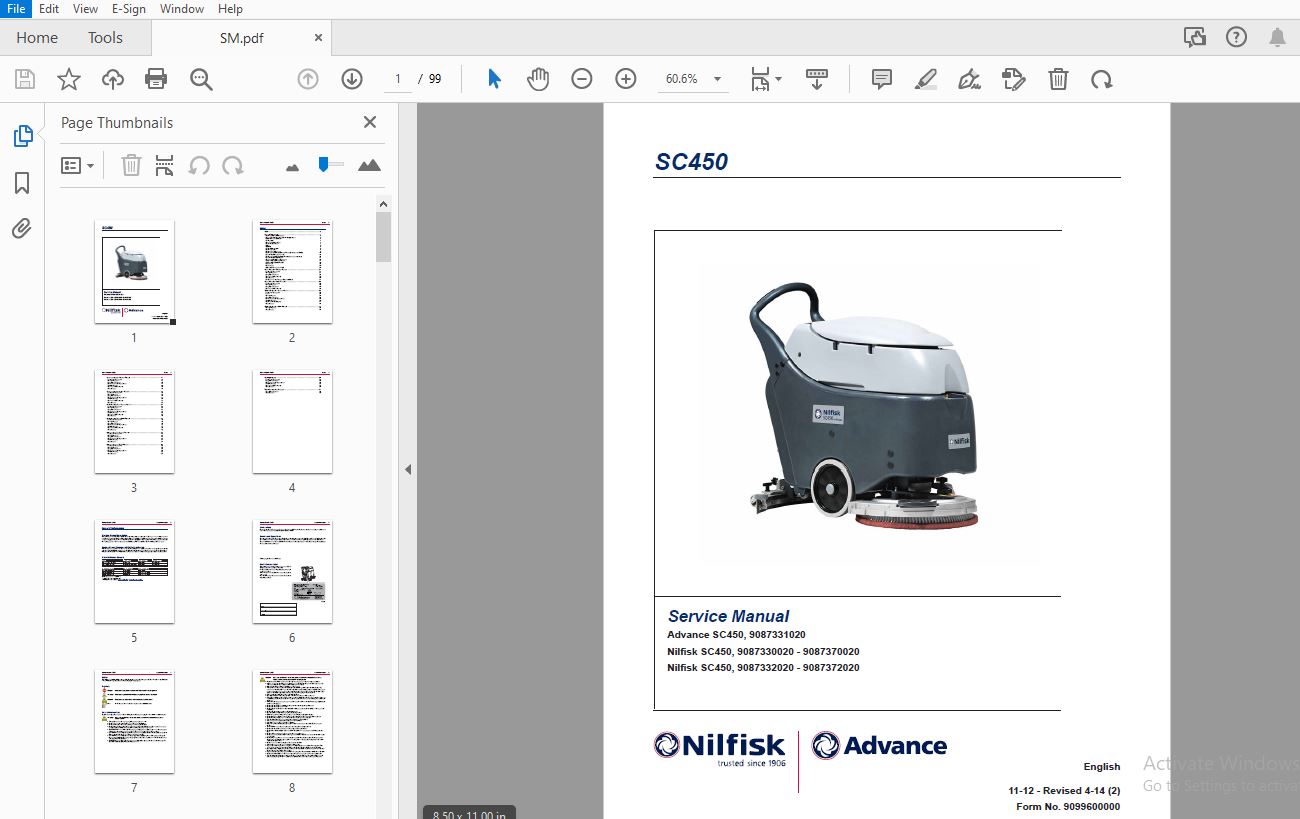Open the Bookmarks panel icon

22,183
